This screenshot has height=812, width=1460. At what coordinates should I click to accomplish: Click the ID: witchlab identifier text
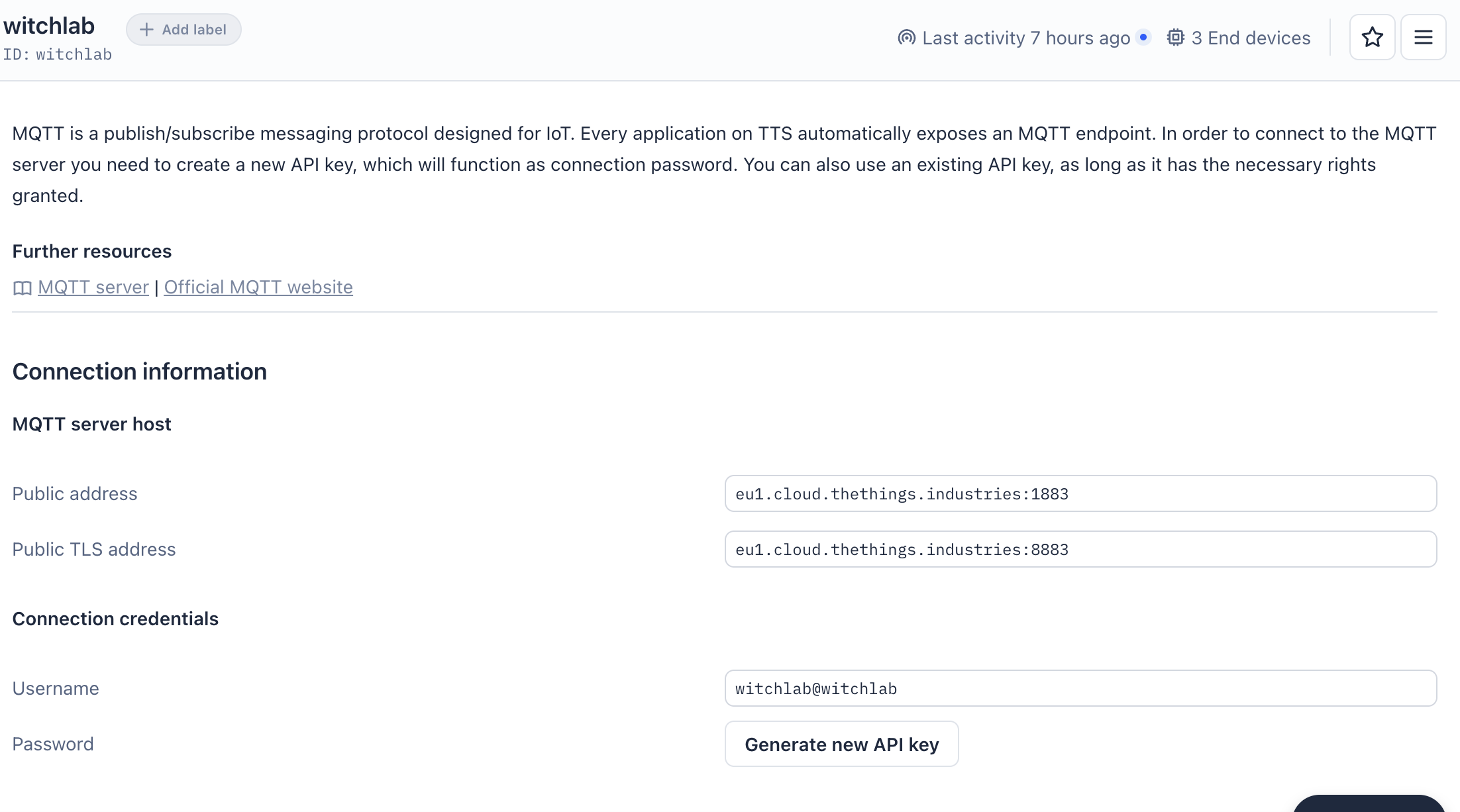pos(58,54)
